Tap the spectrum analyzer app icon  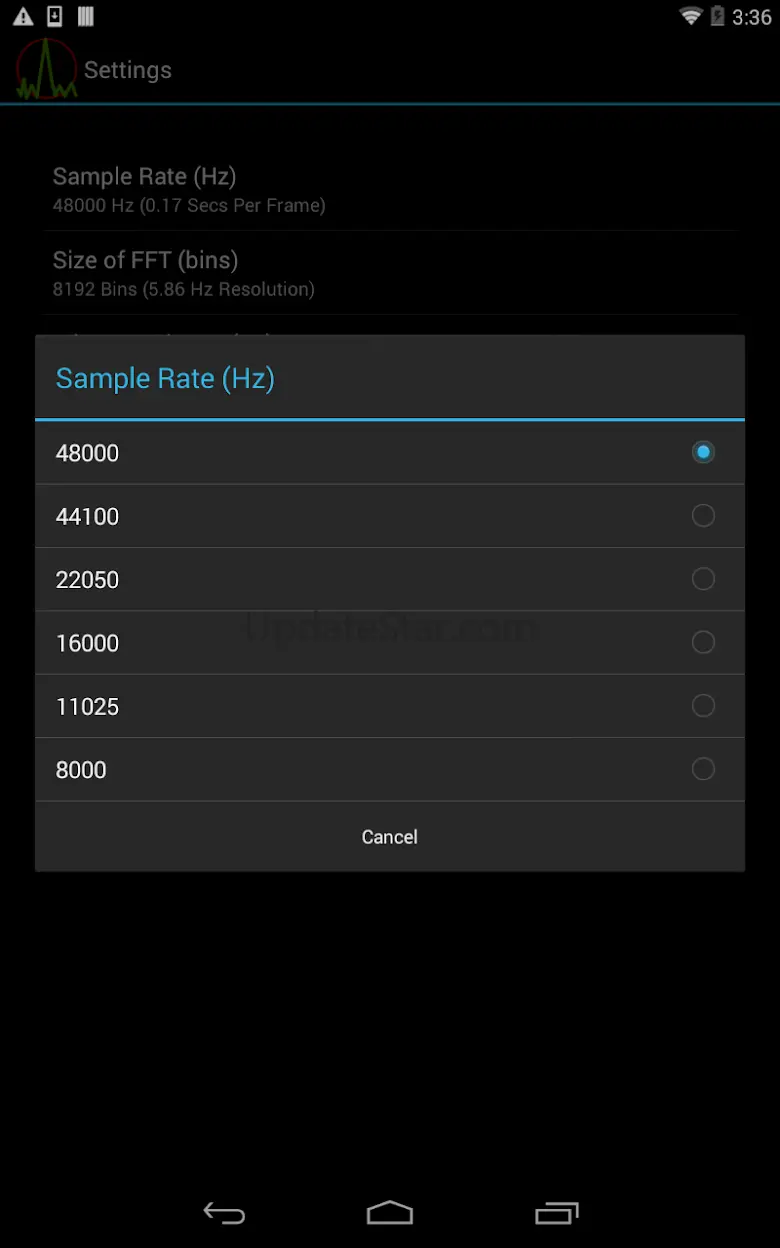[x=46, y=70]
